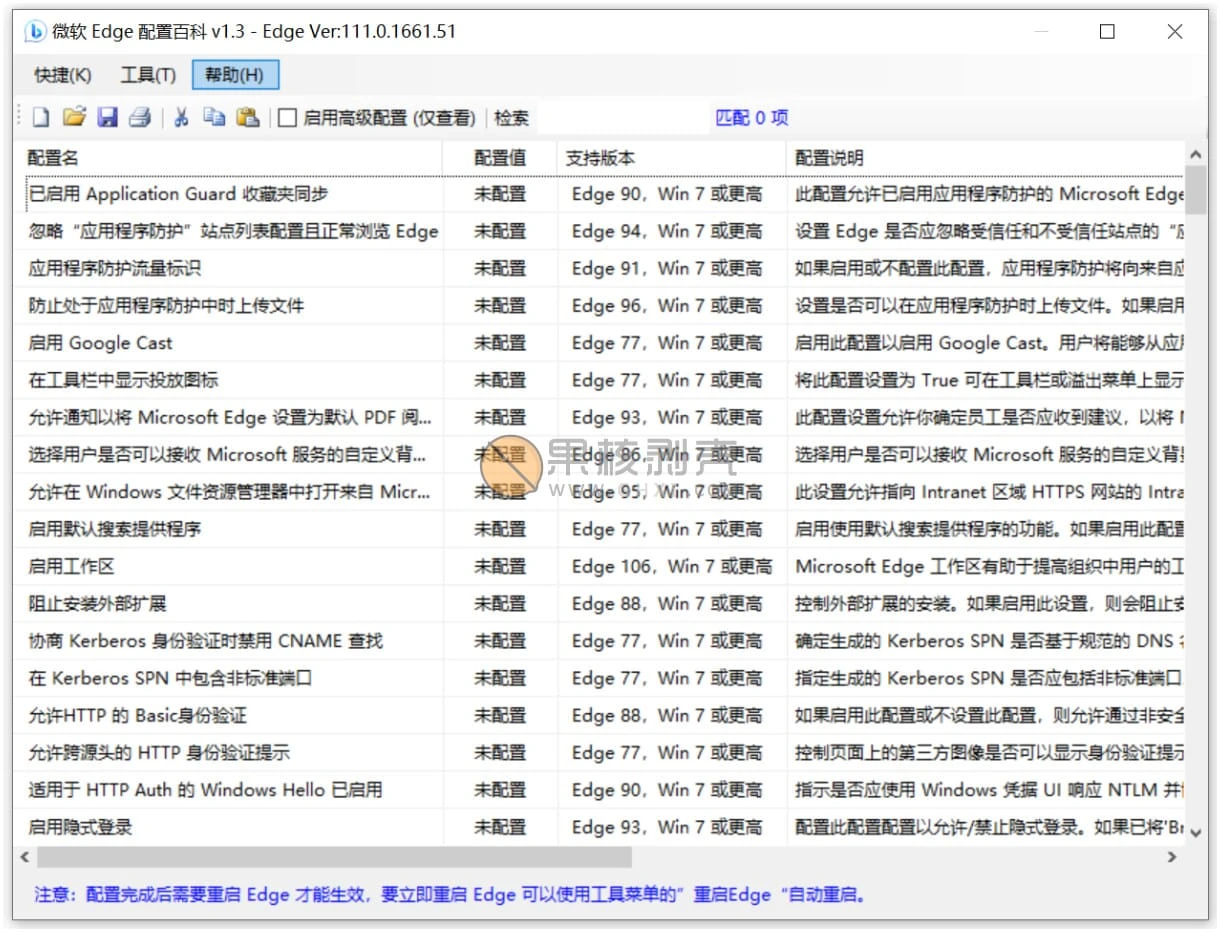Select row 启用 Google Cast
This screenshot has height=932, width=1220.
pyautogui.click(x=599, y=343)
